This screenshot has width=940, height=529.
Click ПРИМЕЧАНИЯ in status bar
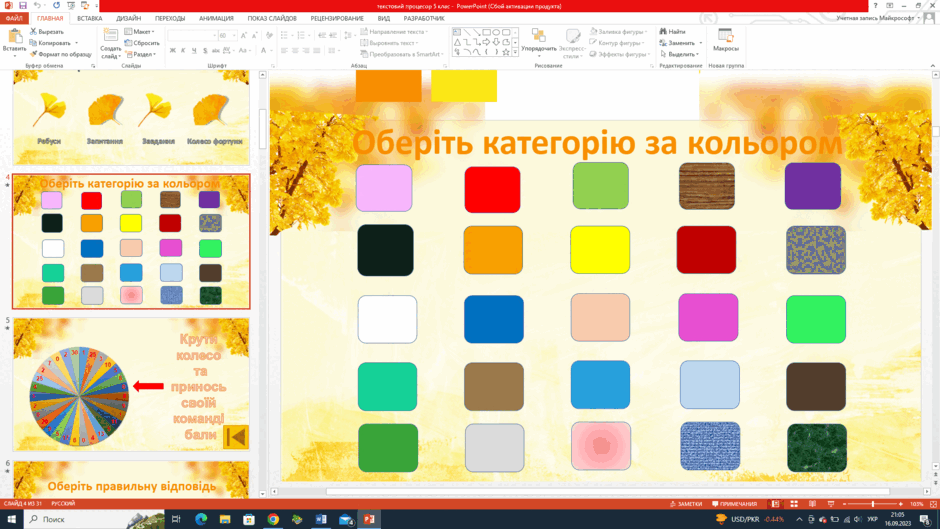pos(734,504)
